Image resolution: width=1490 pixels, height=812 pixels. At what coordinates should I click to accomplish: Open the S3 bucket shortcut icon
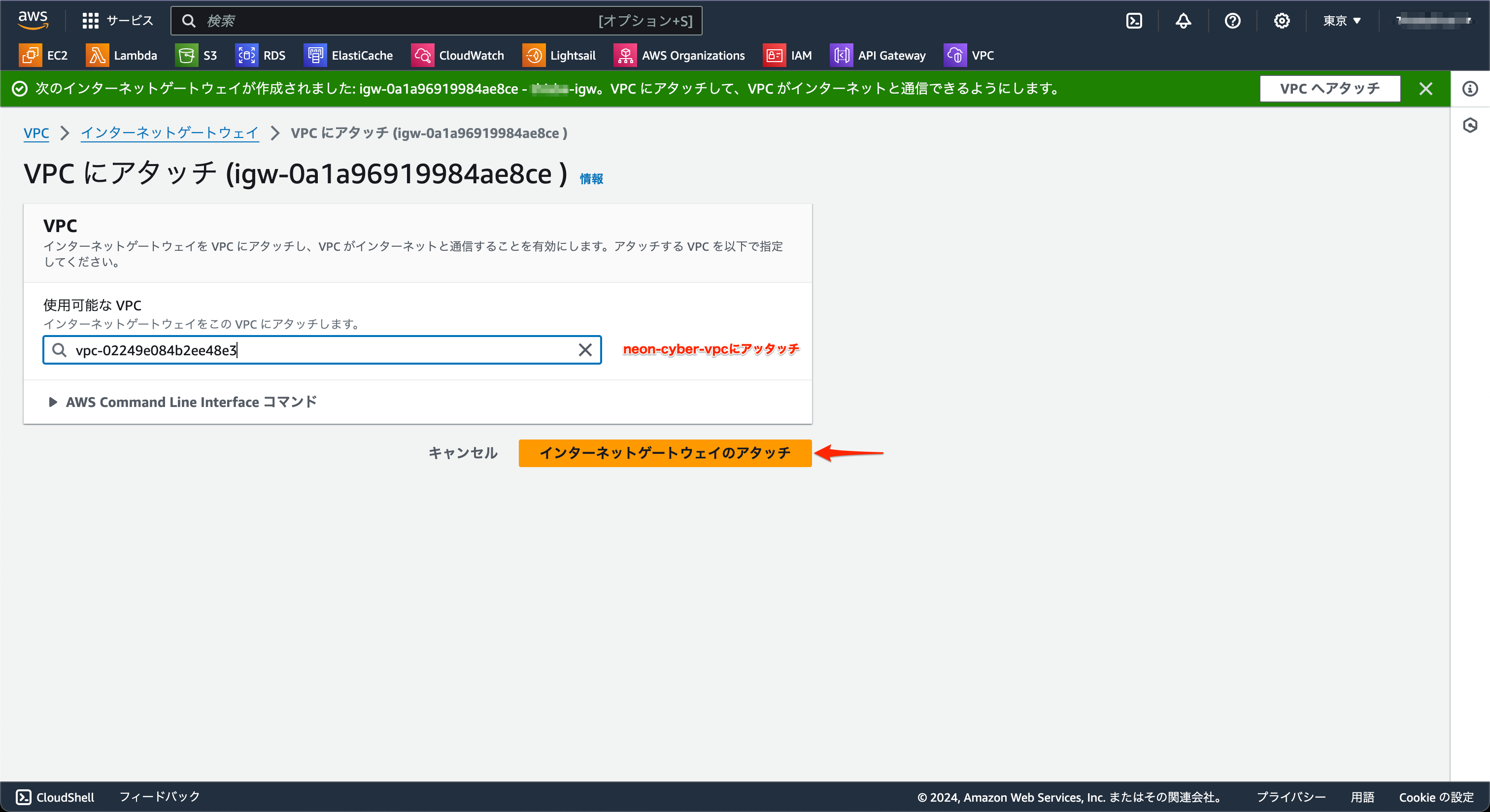tap(186, 56)
